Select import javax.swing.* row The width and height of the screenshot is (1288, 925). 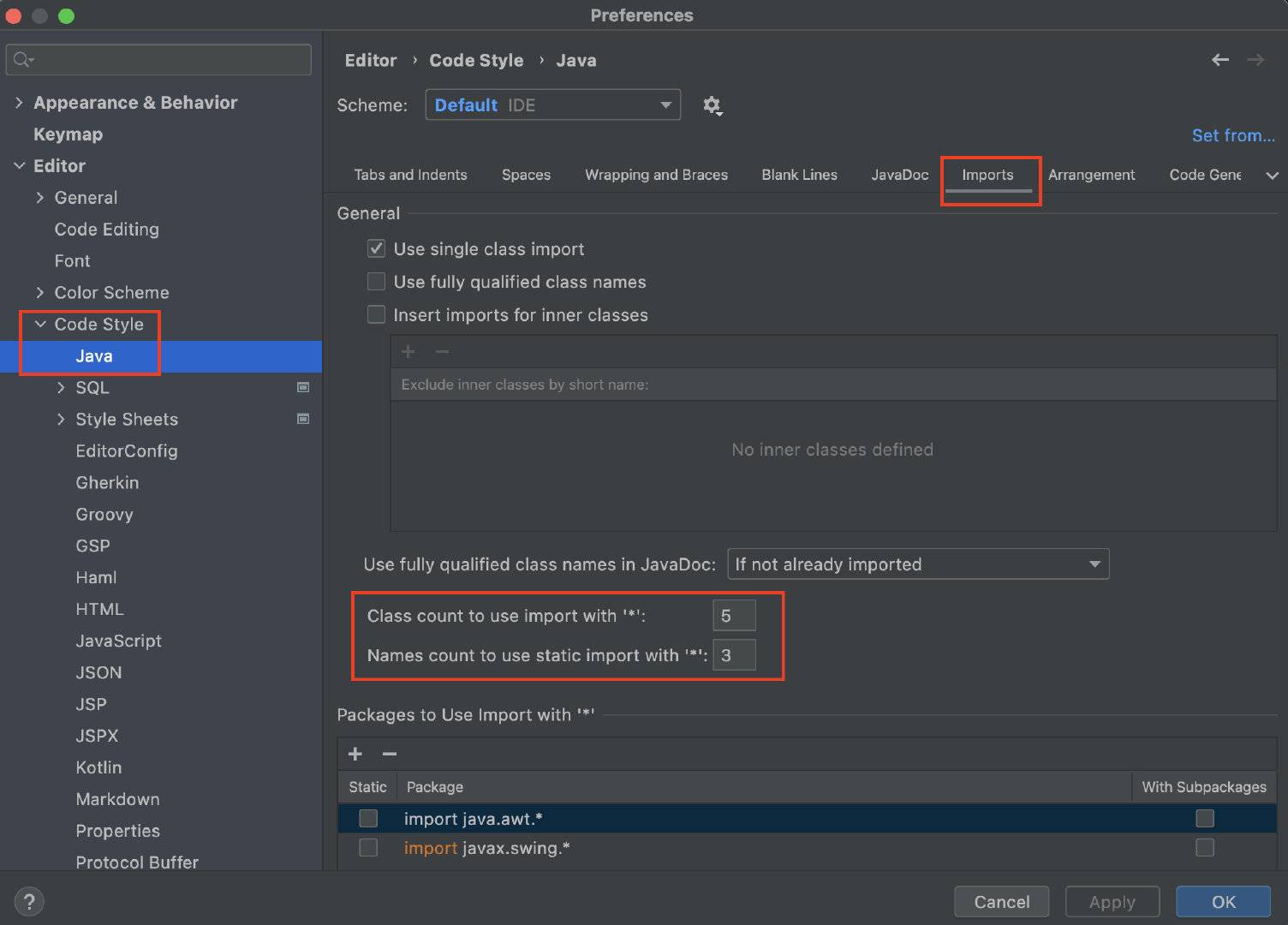[x=807, y=848]
